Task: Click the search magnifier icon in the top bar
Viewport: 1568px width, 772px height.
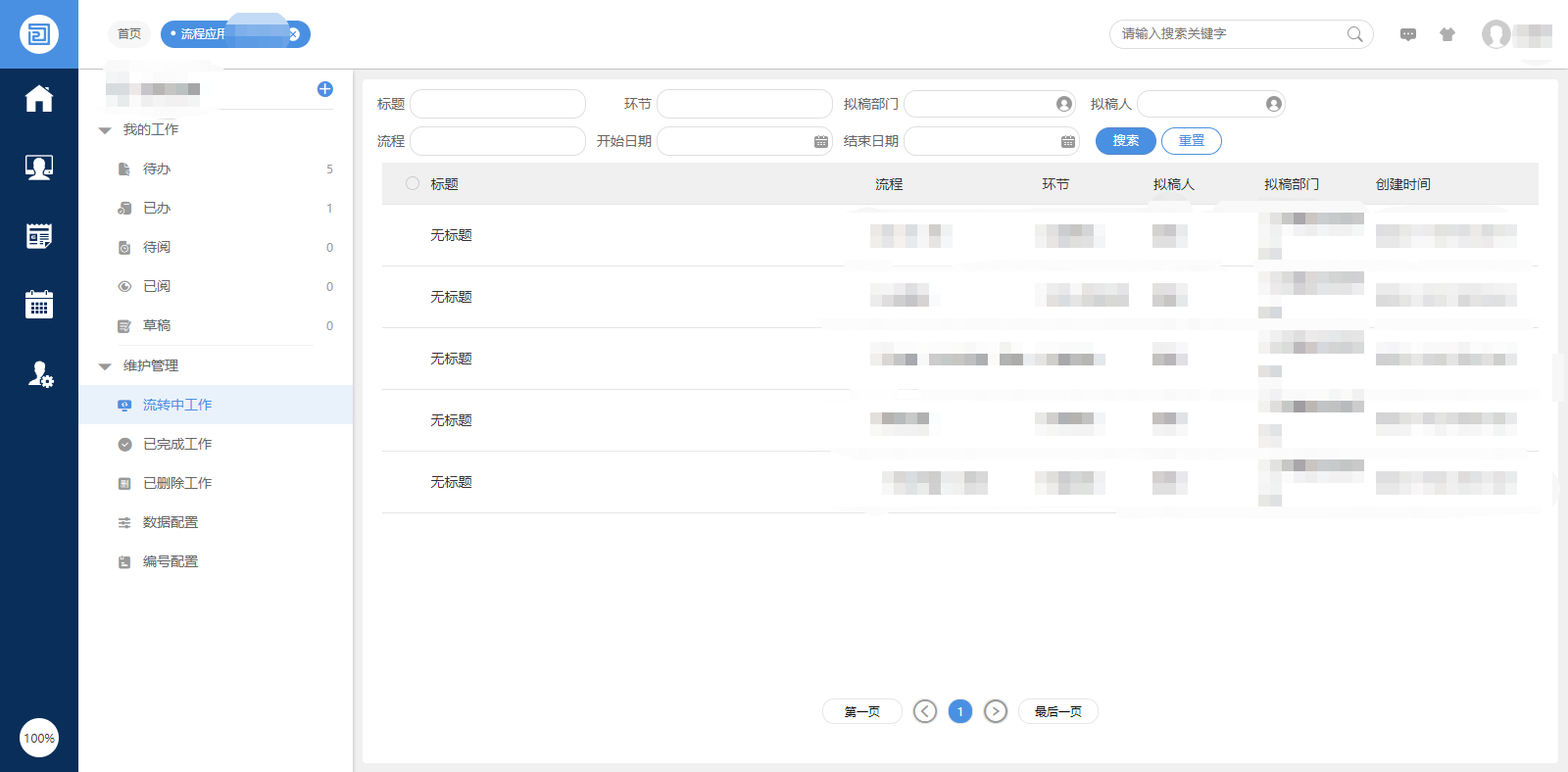Action: (1354, 34)
